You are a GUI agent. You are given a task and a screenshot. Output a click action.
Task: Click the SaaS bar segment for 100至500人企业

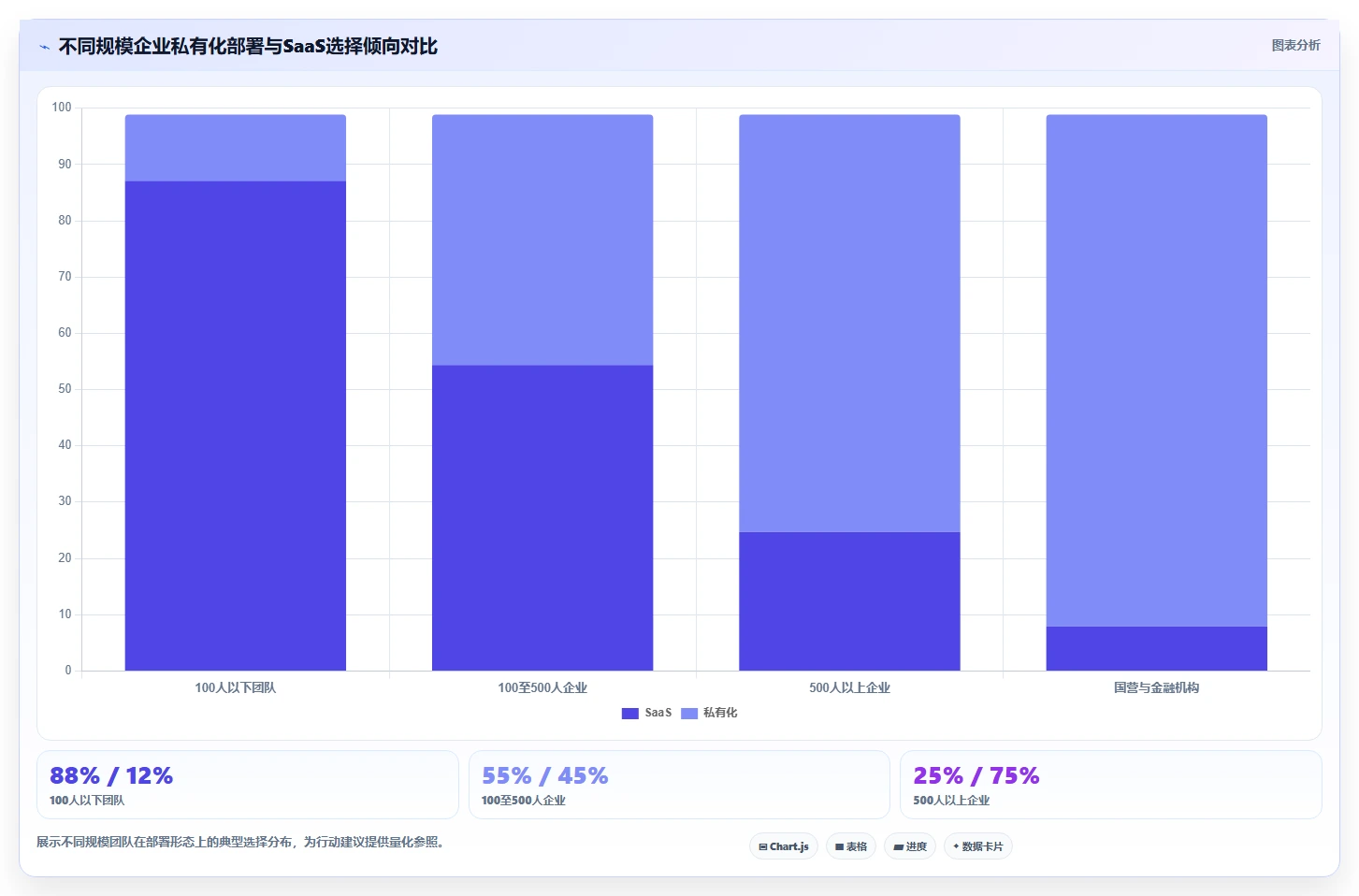(x=542, y=517)
